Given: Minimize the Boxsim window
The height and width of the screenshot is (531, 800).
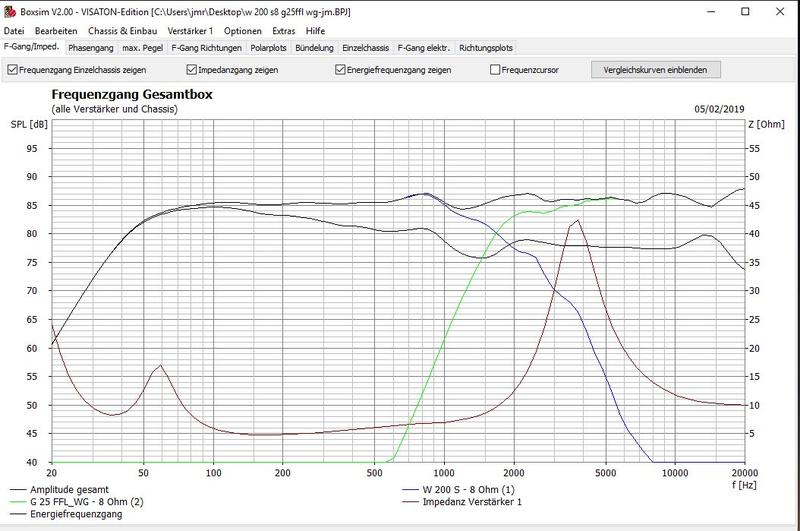Looking at the screenshot, I should coord(712,11).
